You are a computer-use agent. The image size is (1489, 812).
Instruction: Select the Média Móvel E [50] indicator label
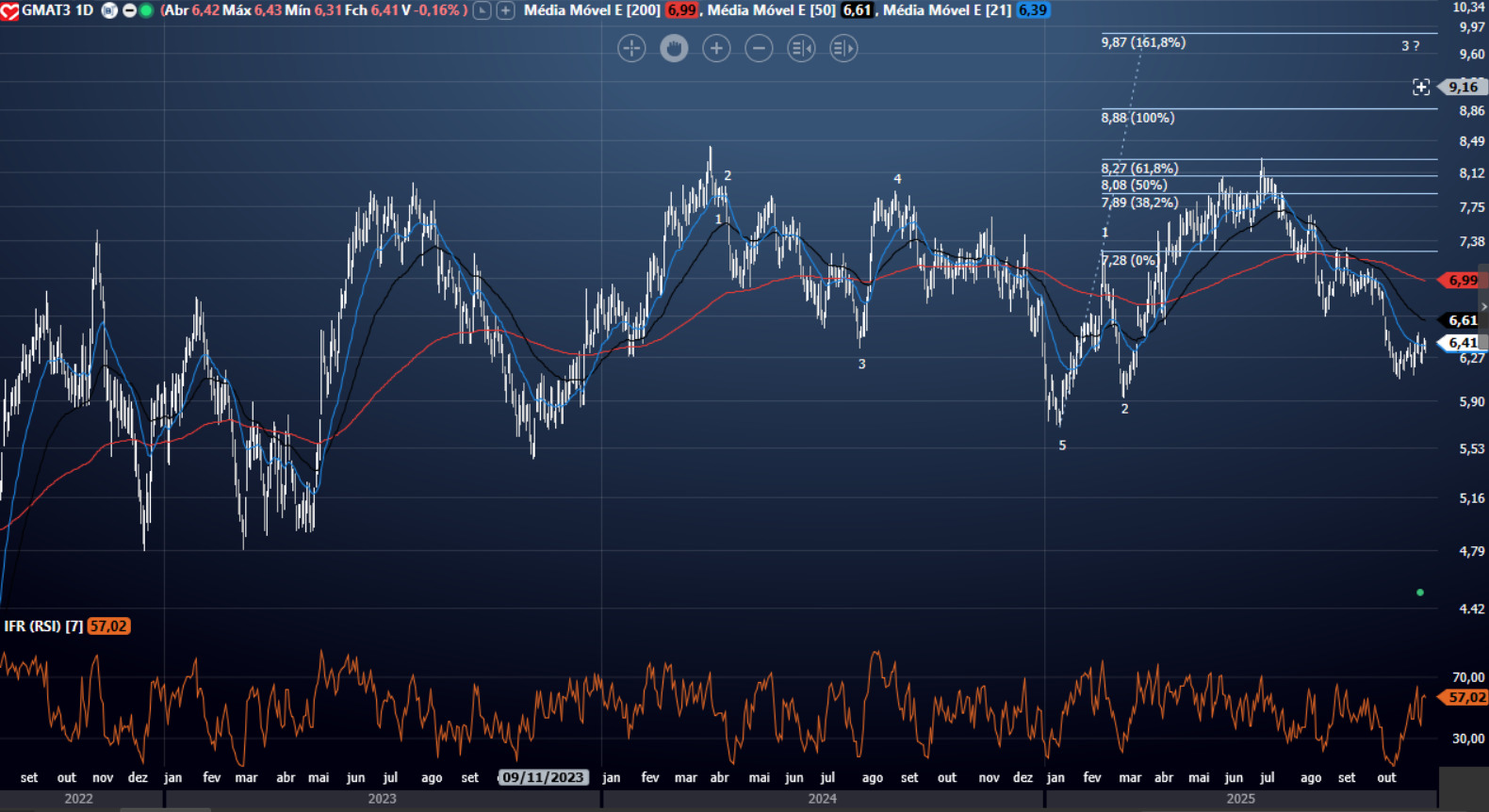pyautogui.click(x=771, y=10)
